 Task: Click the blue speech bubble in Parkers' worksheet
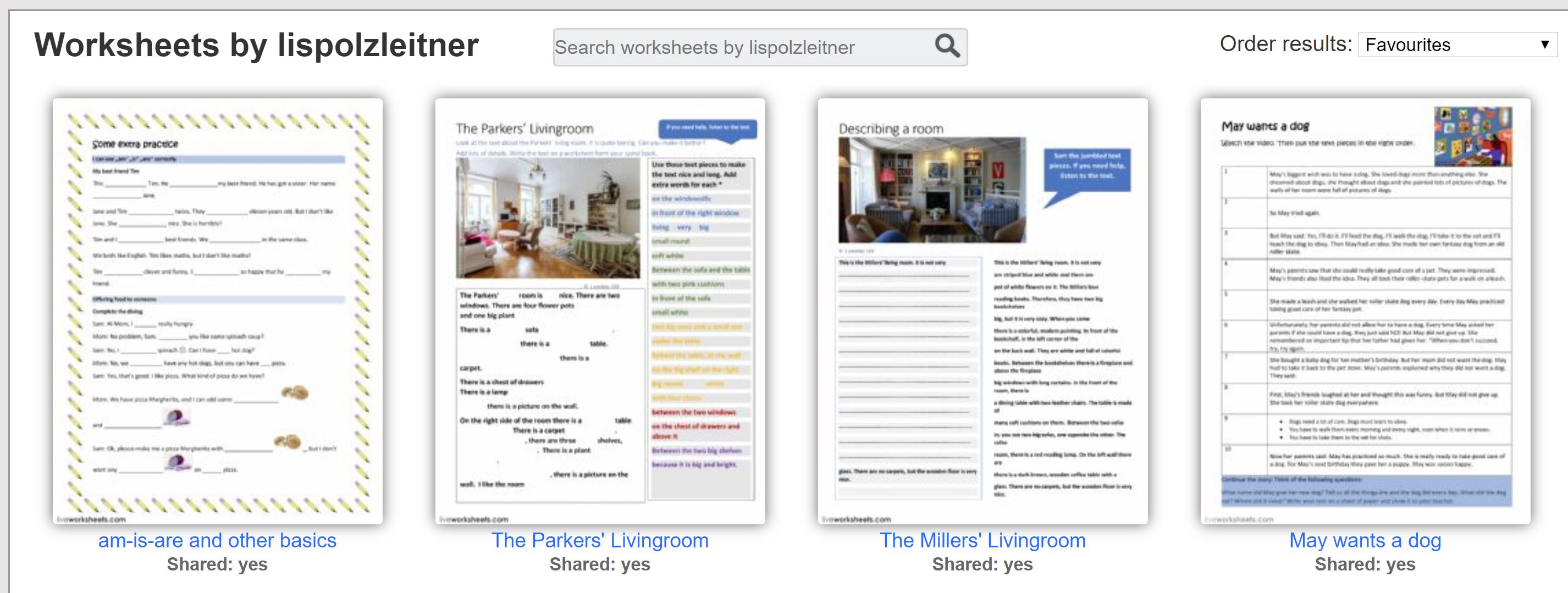point(707,130)
